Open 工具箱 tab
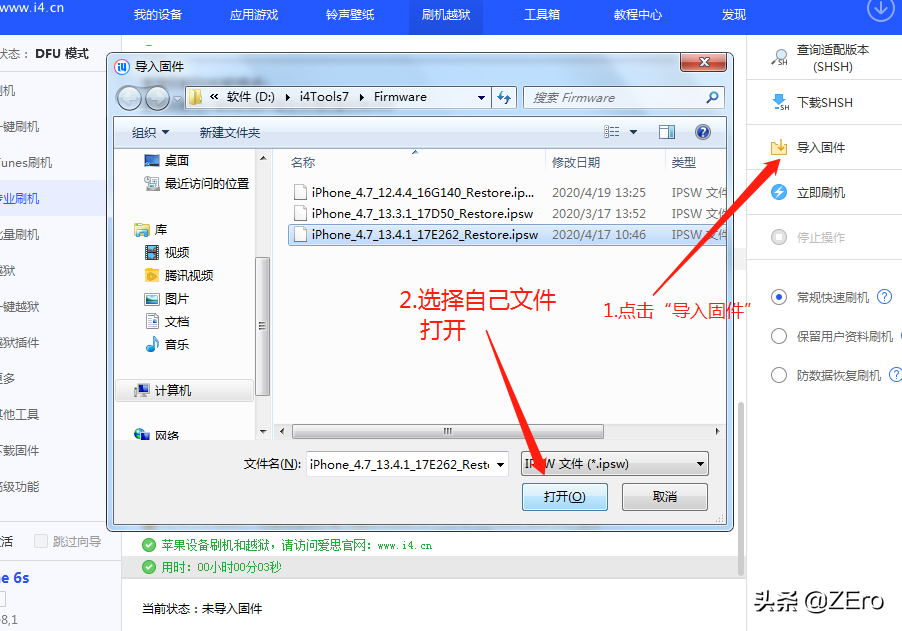The width and height of the screenshot is (902, 631). pos(542,15)
